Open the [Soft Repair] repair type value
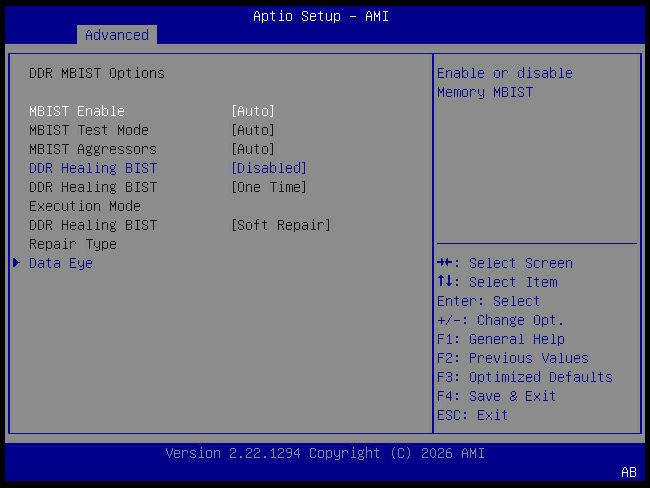The height and width of the screenshot is (488, 650). [281, 225]
